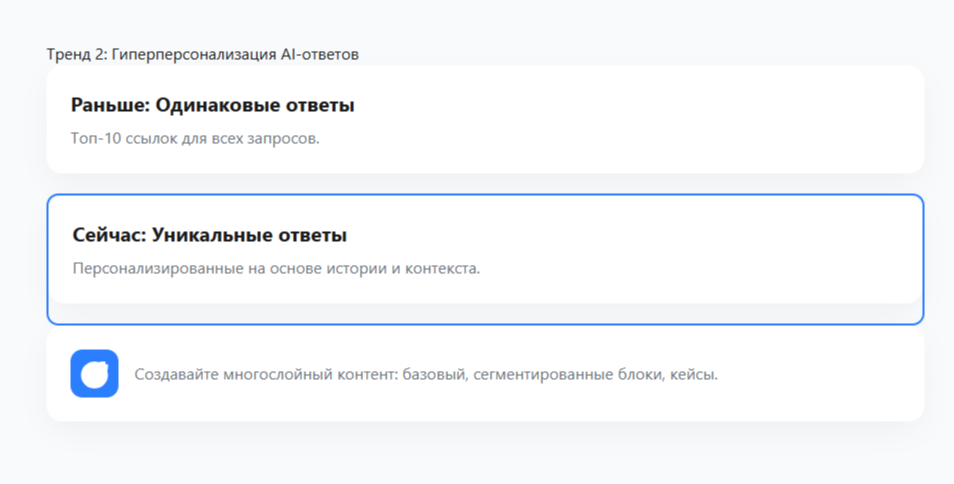The height and width of the screenshot is (484, 954).
Task: Click the heading "Раньше: Одинаковые ответы"
Action: click(x=212, y=105)
